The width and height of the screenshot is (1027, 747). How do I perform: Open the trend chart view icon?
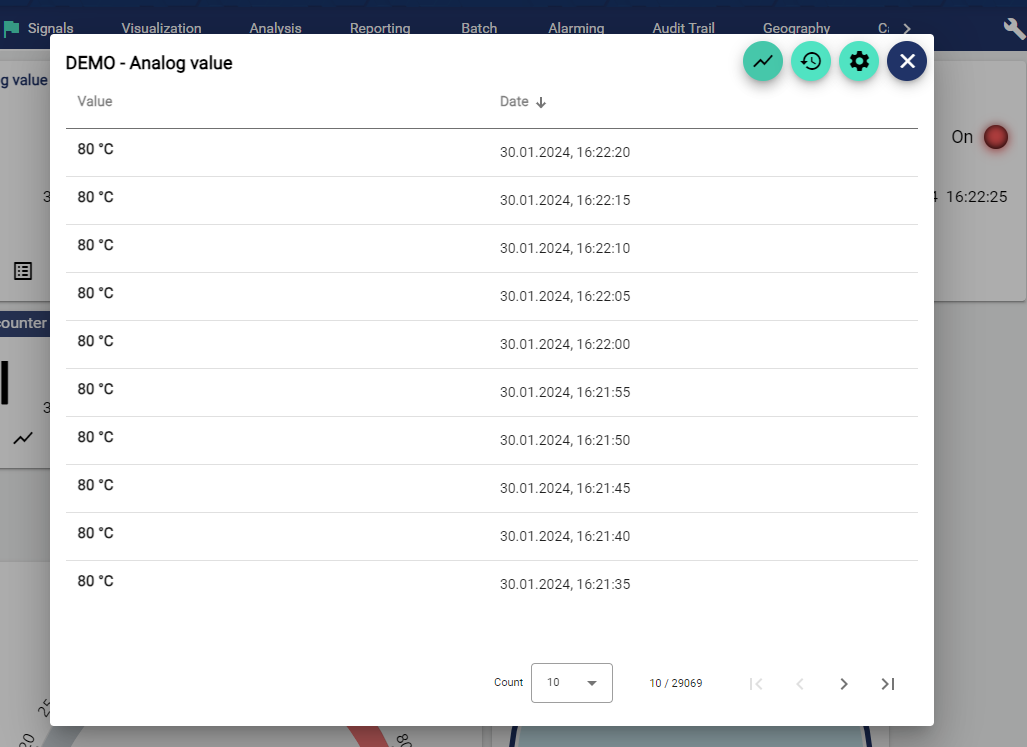pos(763,61)
